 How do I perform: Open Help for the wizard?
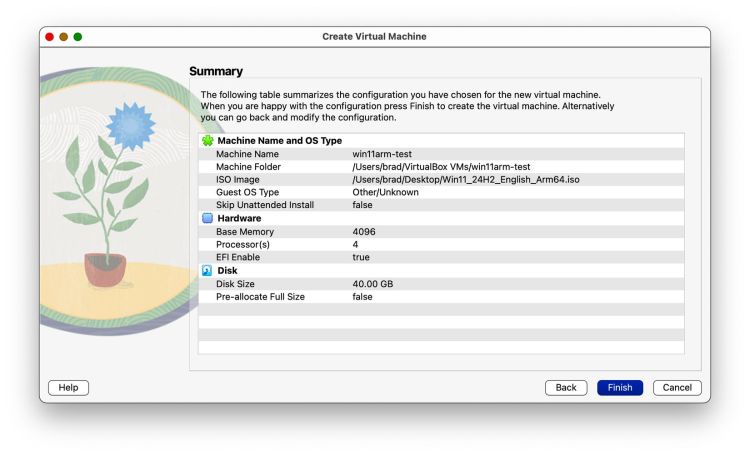(x=68, y=388)
